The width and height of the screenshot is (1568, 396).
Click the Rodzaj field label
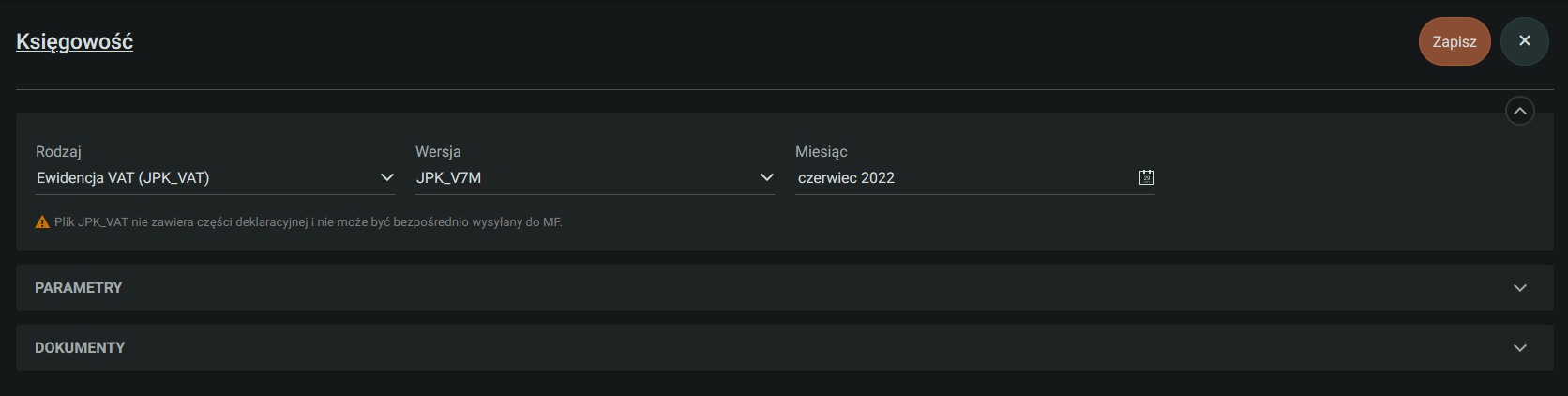point(58,151)
